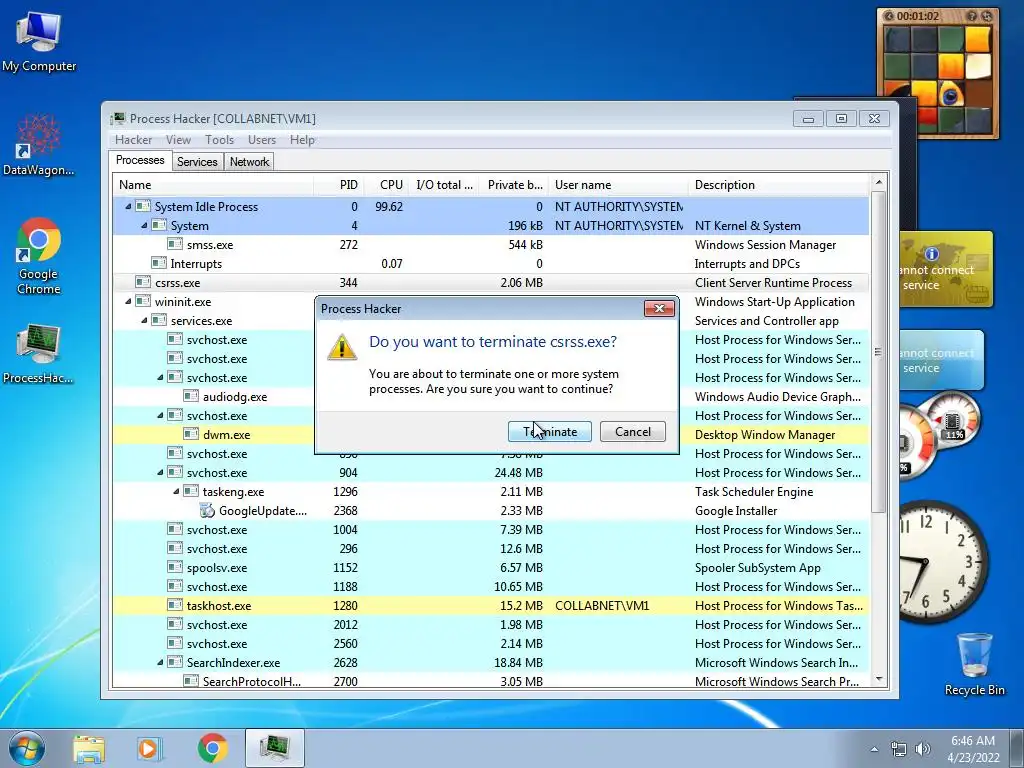Select the GoogleUpdate process row
The height and width of the screenshot is (768, 1024).
(x=491, y=511)
